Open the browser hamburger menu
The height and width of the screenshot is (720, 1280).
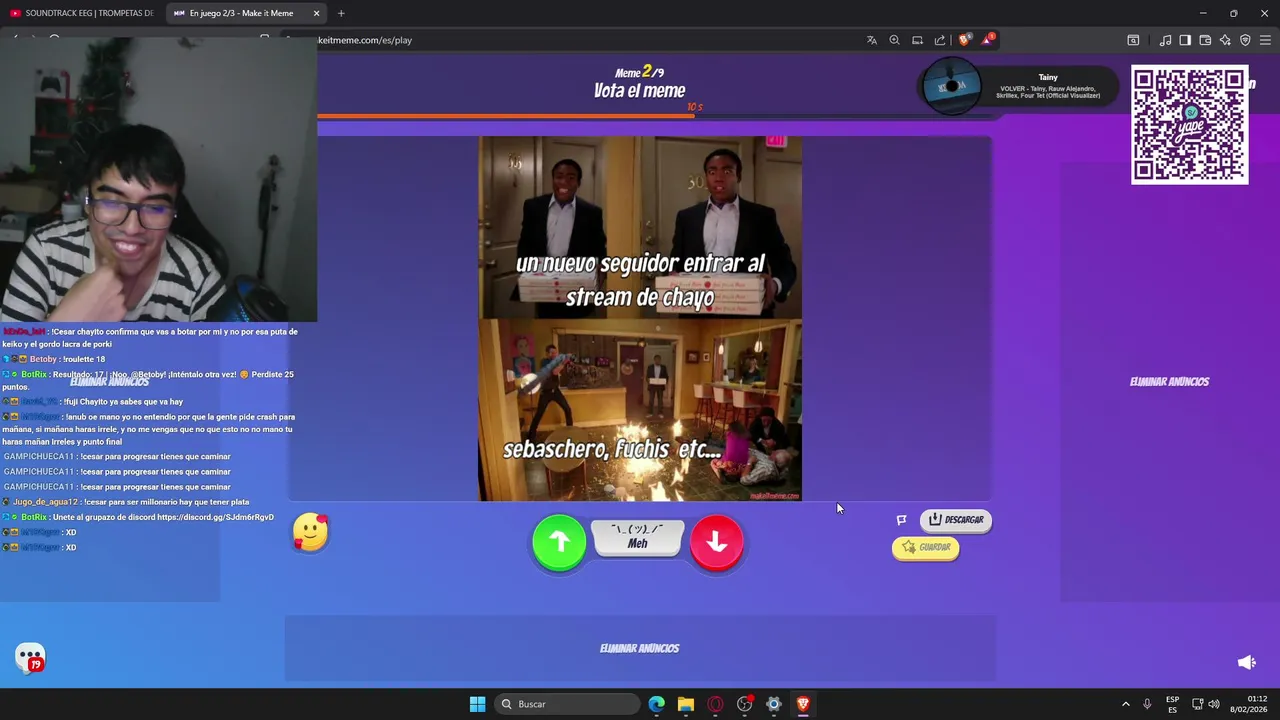[1265, 40]
